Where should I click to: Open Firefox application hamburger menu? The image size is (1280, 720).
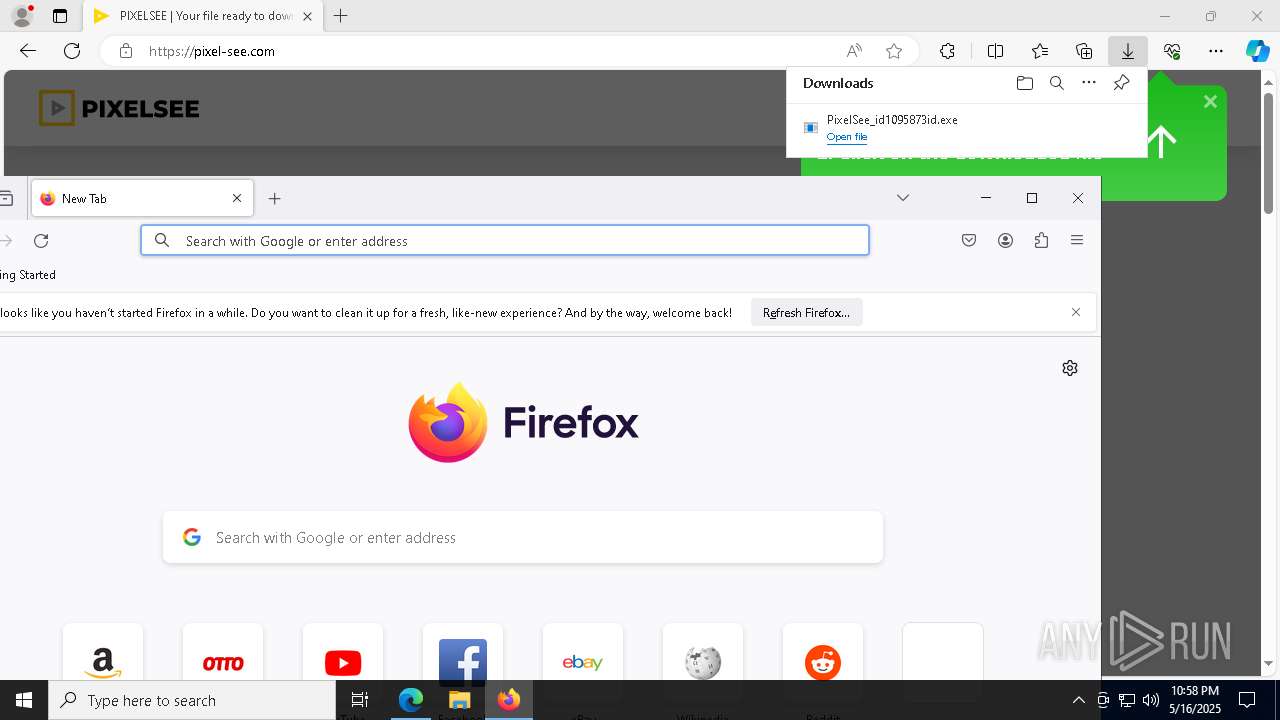pyautogui.click(x=1077, y=240)
